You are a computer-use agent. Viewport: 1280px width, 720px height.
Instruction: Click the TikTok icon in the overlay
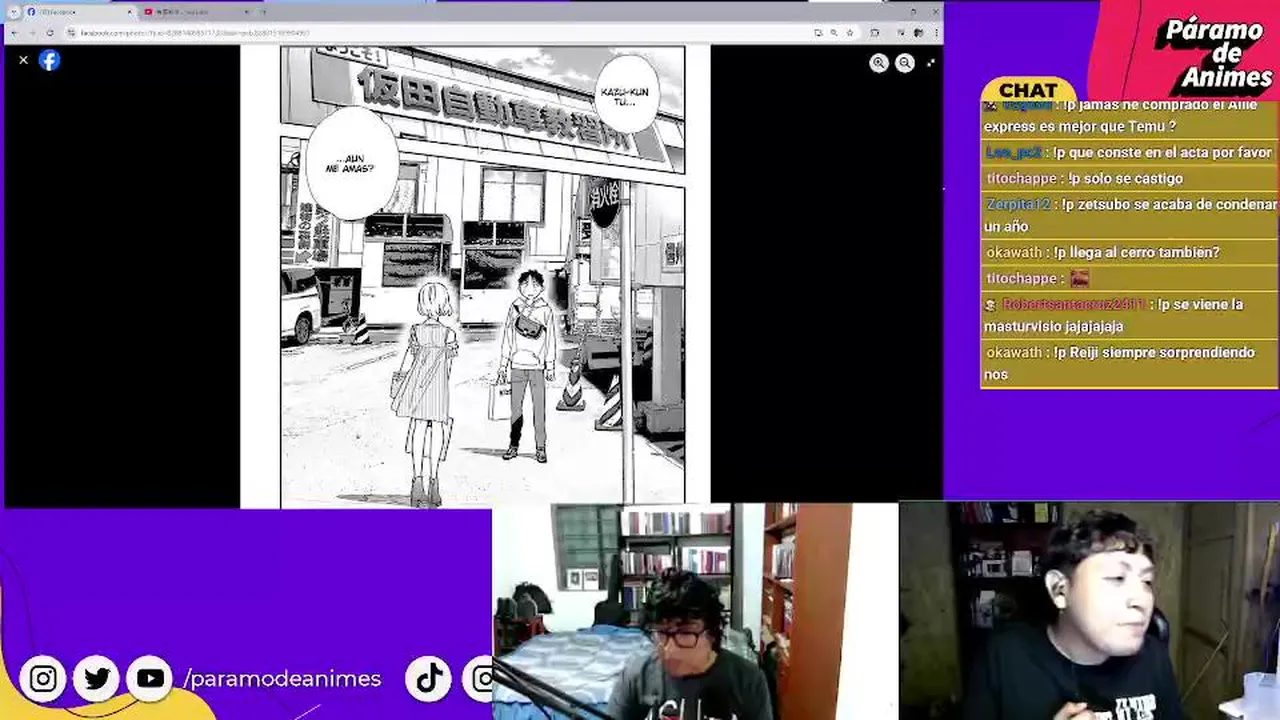click(429, 679)
